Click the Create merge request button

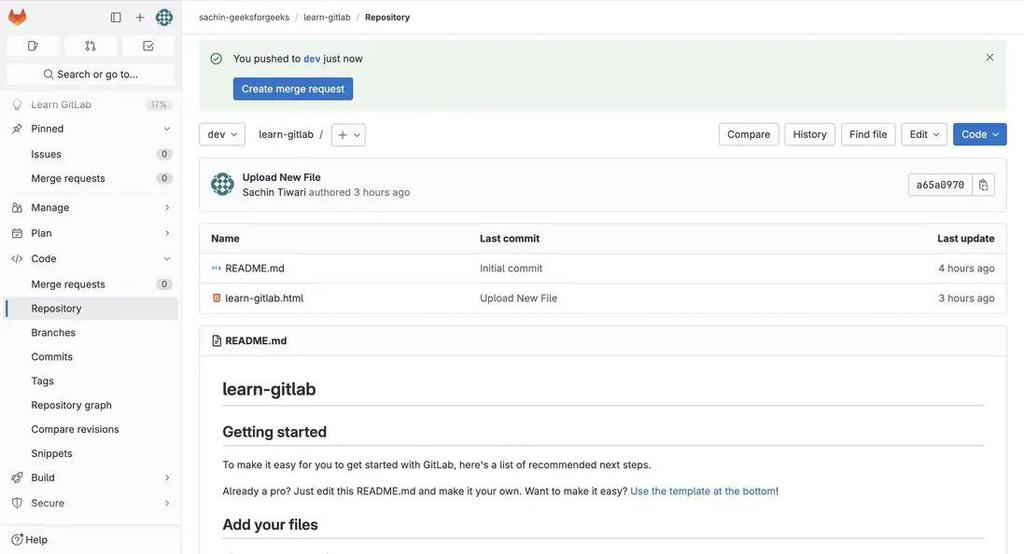point(293,89)
